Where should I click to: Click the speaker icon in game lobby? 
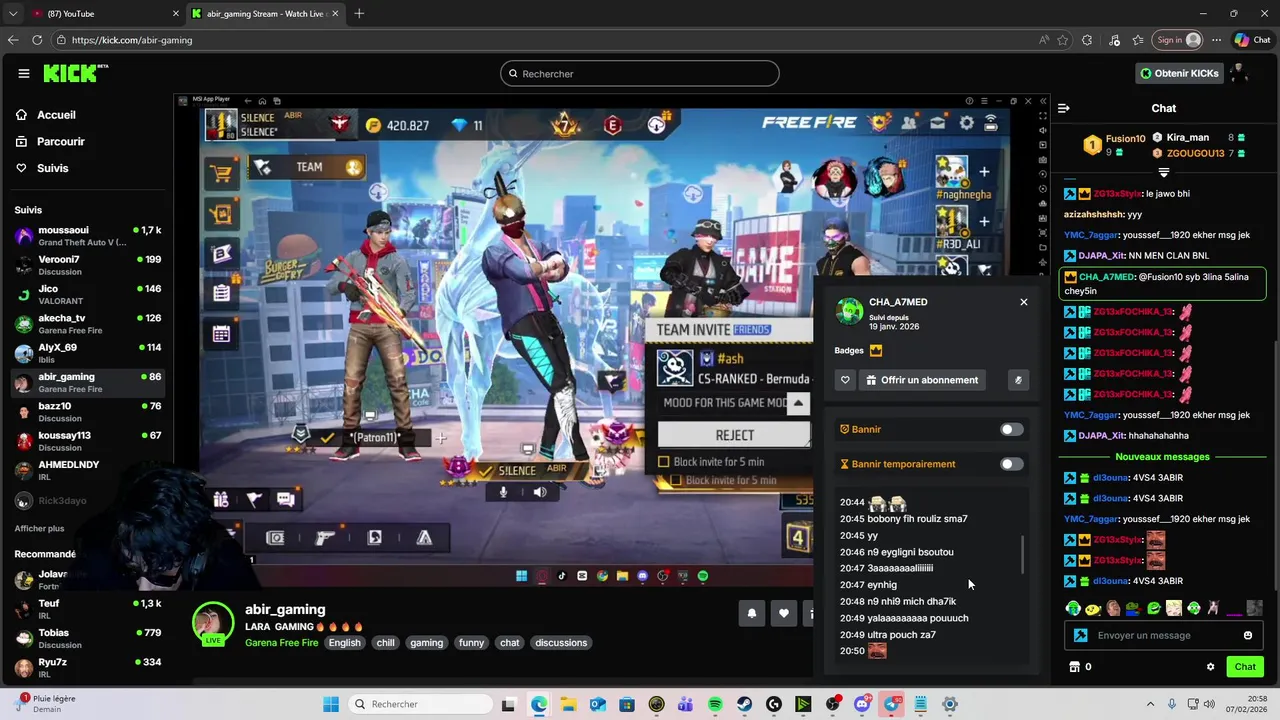coord(539,492)
